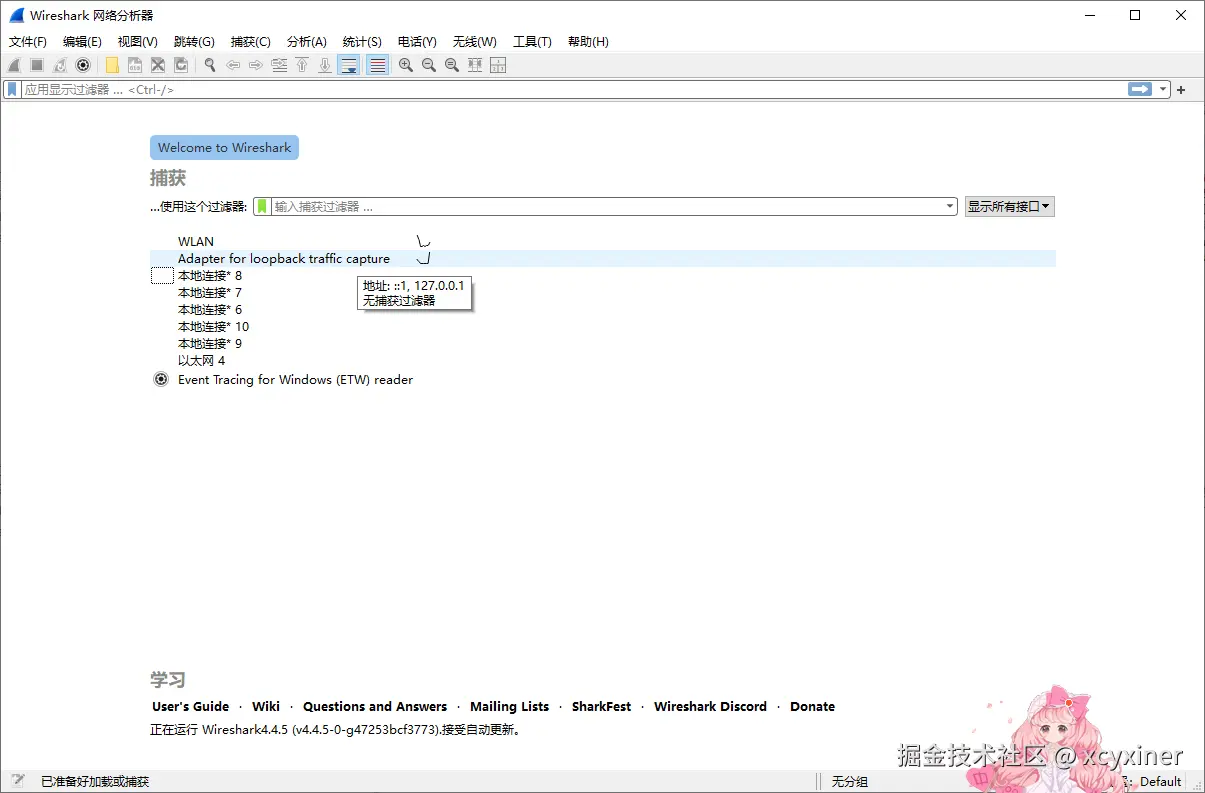Click the start capture shark fin icon
This screenshot has height=793, width=1205.
(14, 65)
